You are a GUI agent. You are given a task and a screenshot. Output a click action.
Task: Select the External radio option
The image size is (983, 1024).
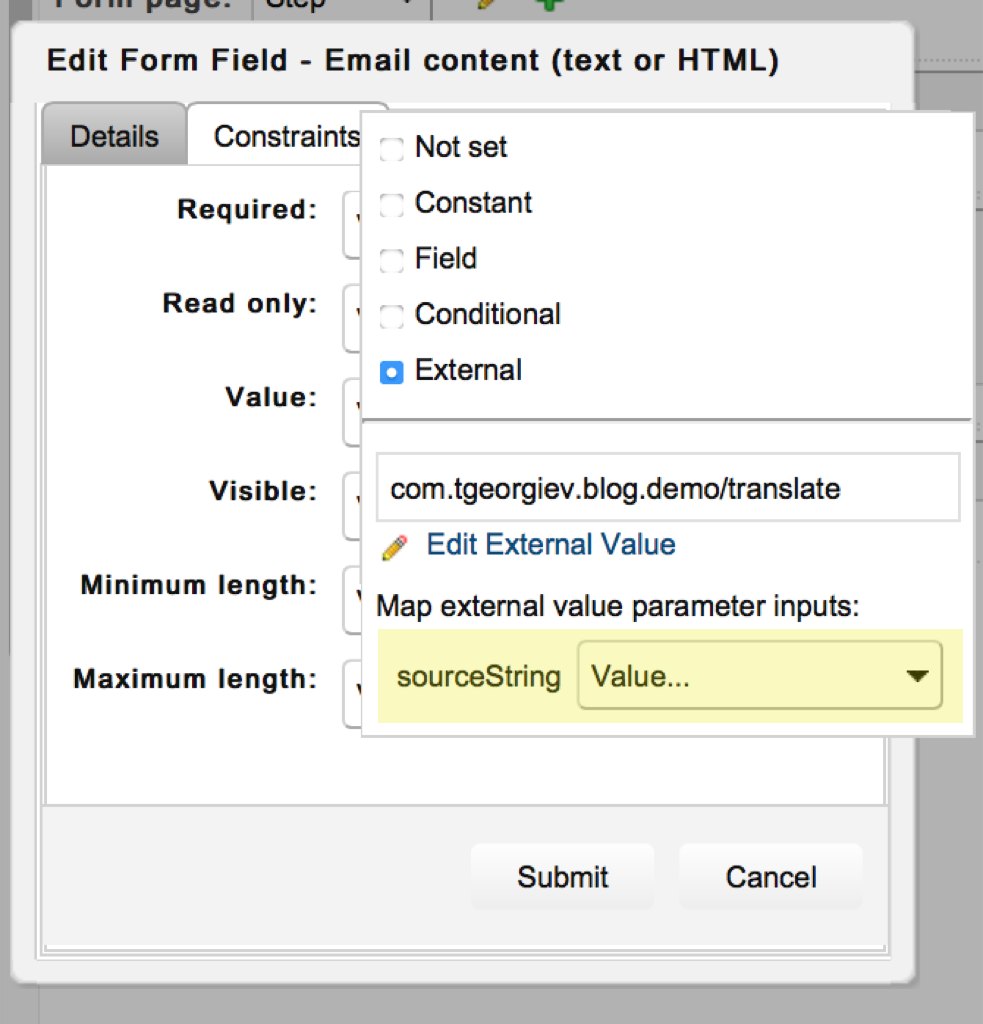(392, 373)
